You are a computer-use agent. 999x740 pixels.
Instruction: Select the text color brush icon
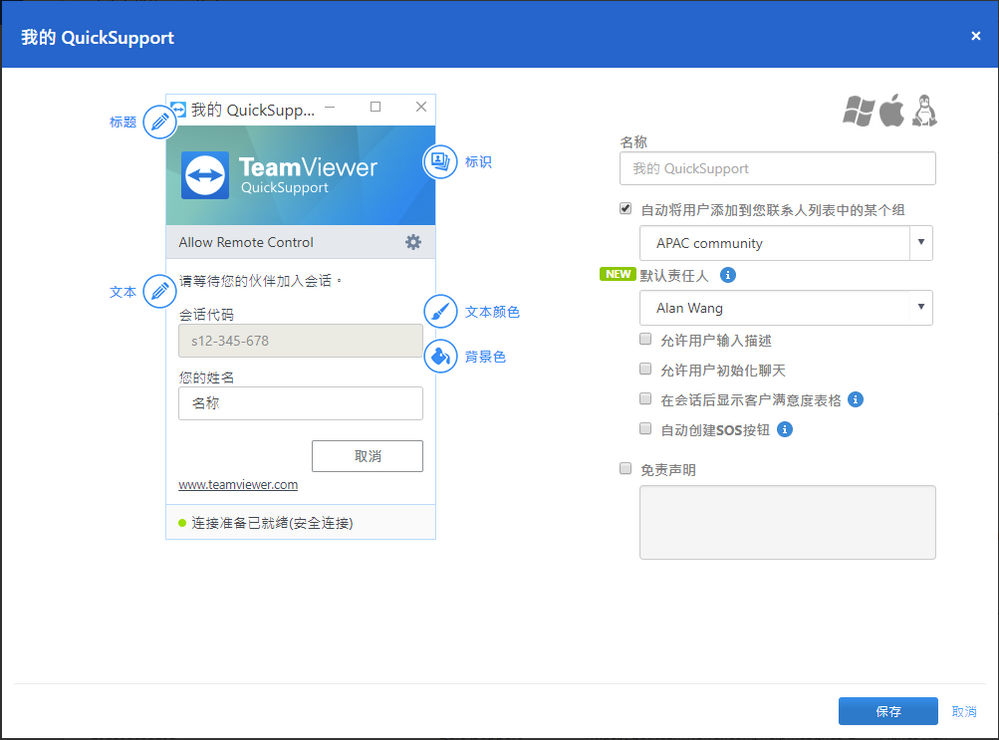pos(440,311)
